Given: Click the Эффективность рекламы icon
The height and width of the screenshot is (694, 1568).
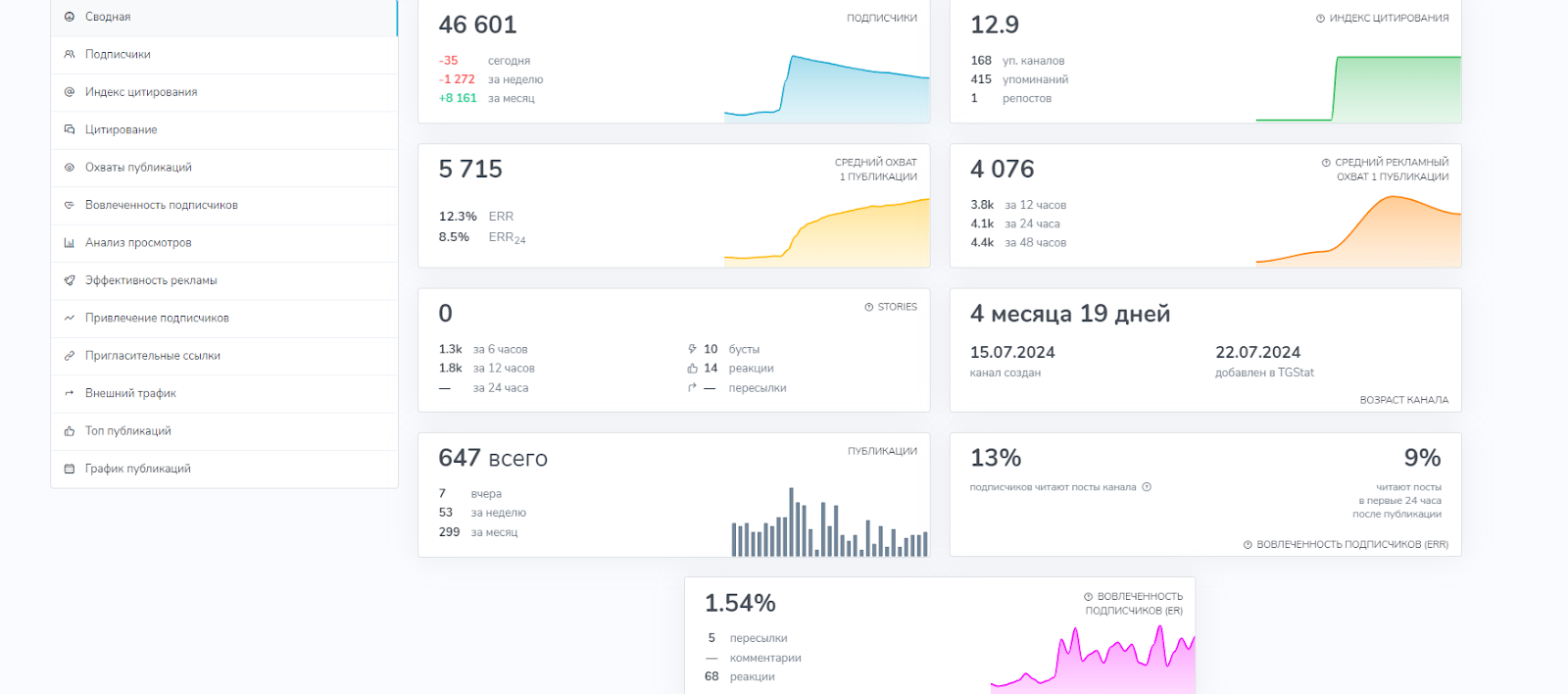Looking at the screenshot, I should [70, 280].
